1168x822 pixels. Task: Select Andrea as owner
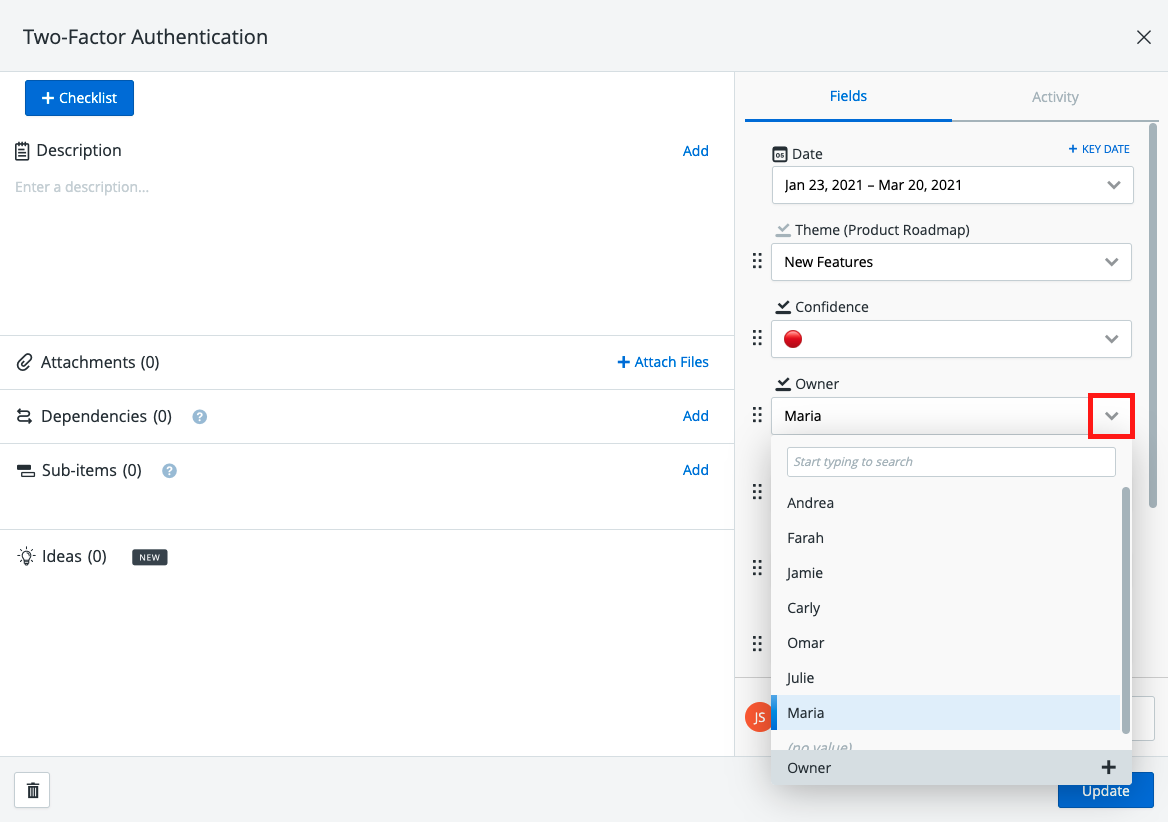tap(946, 503)
